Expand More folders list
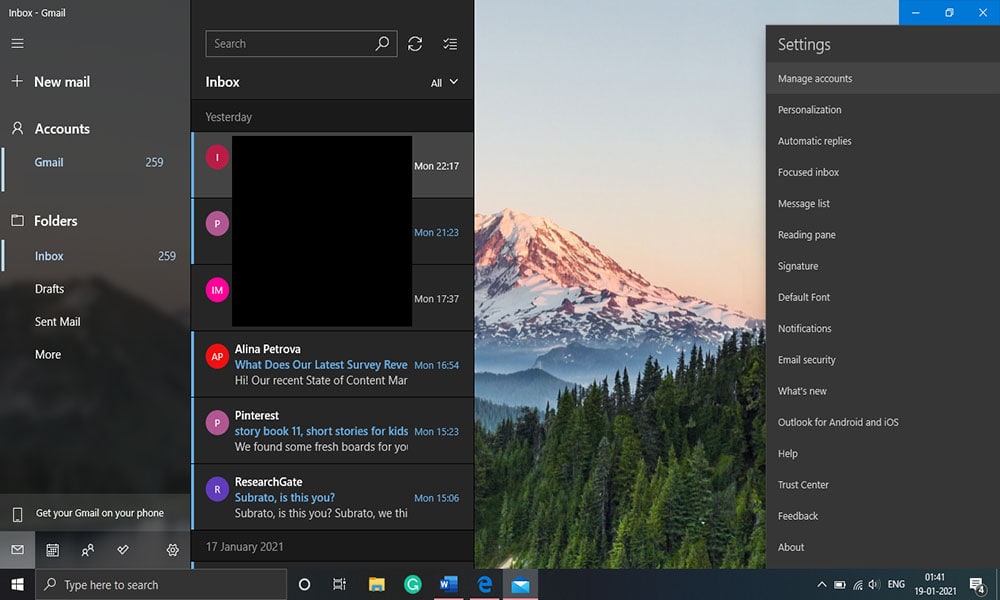The image size is (1000, 600). (x=48, y=355)
